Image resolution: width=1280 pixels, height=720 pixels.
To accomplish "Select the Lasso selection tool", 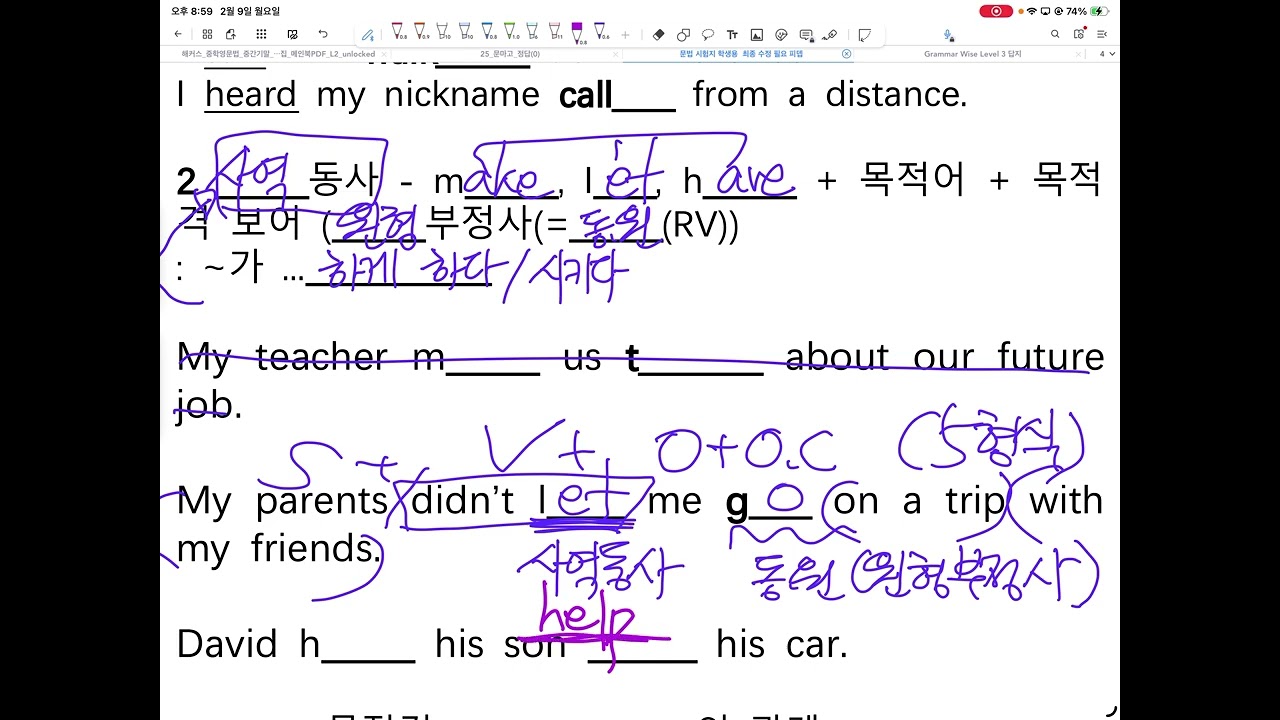I will (708, 35).
